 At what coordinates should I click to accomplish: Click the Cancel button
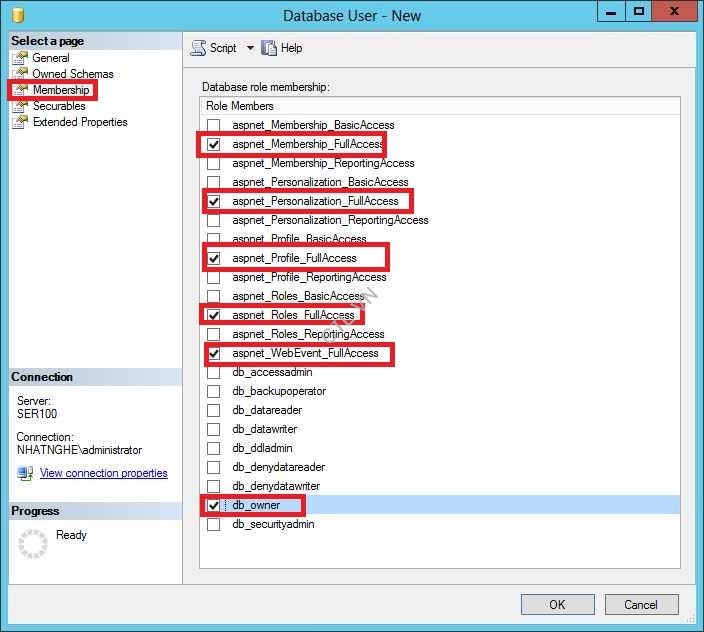[x=641, y=605]
